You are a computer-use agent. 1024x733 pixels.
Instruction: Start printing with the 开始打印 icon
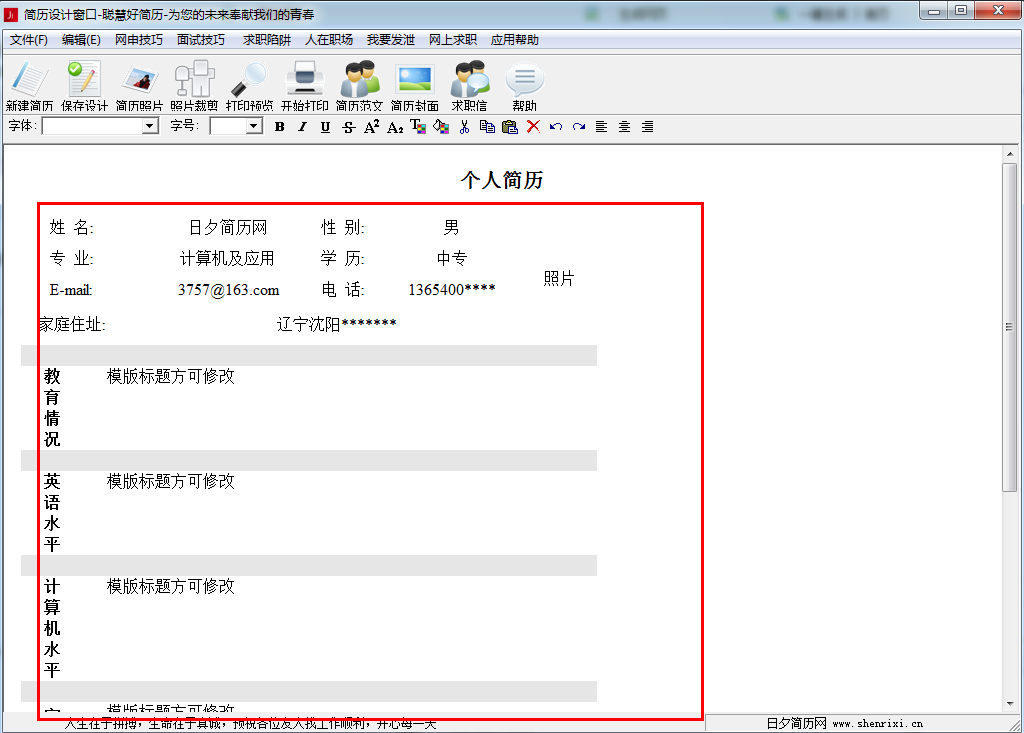point(304,84)
